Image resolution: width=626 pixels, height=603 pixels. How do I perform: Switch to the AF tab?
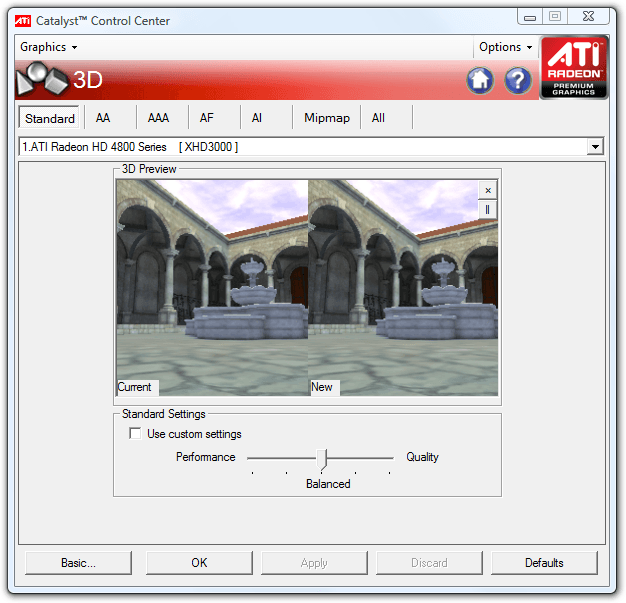click(x=207, y=118)
